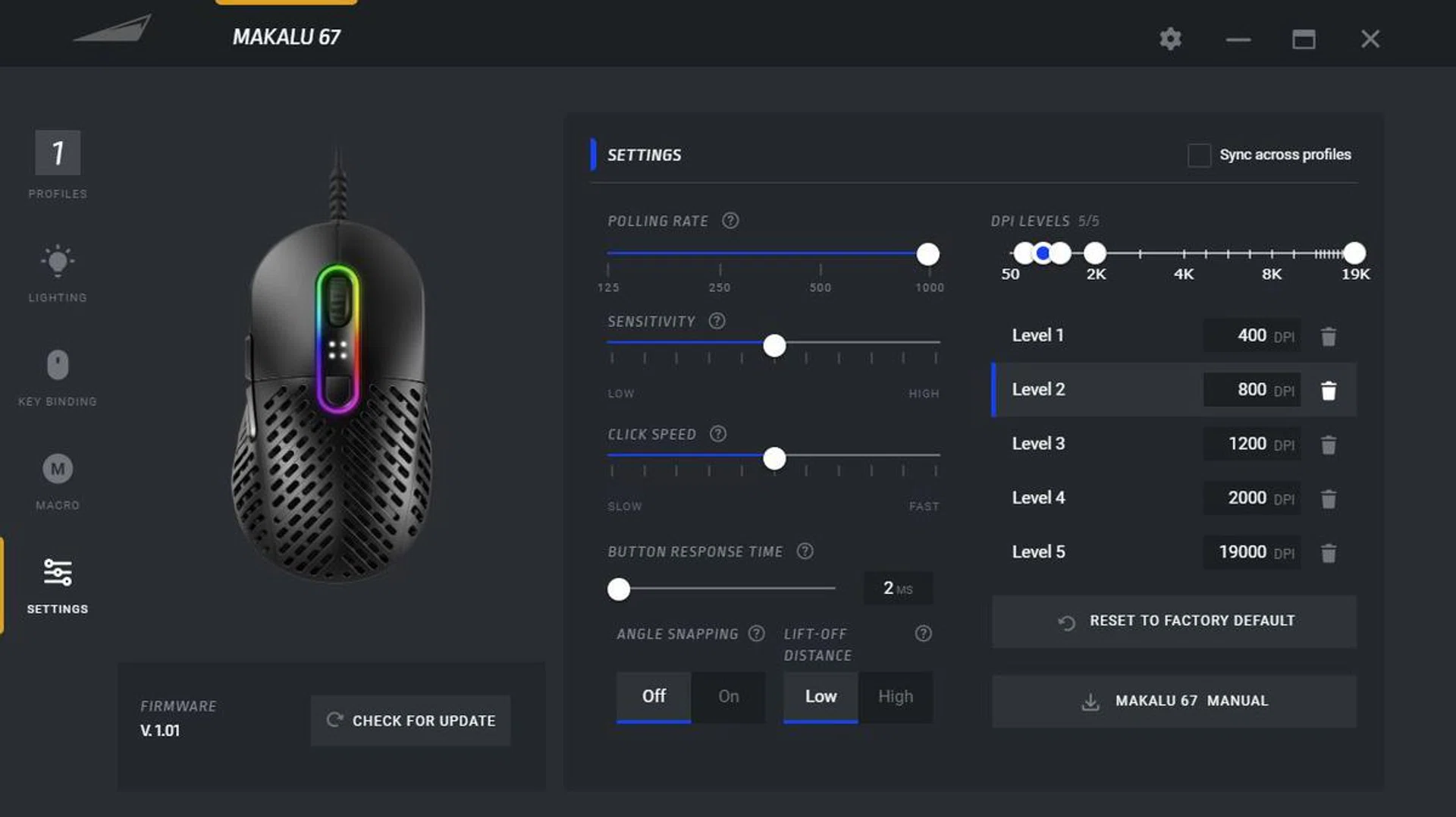Delete DPI Level 5 with trash icon
Screen dimensions: 1456x817
[x=1328, y=553]
